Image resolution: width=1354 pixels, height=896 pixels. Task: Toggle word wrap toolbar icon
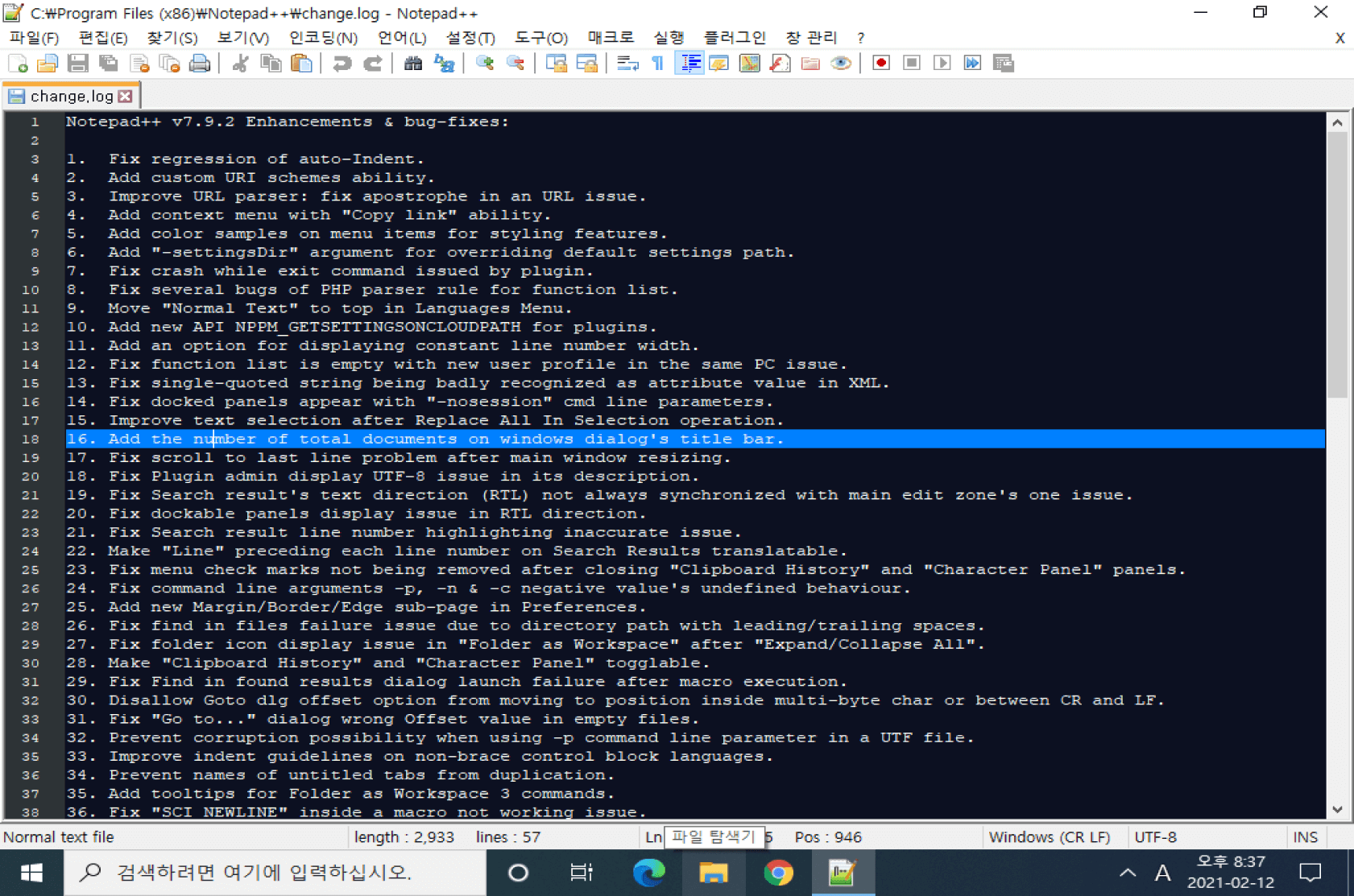pos(627,64)
